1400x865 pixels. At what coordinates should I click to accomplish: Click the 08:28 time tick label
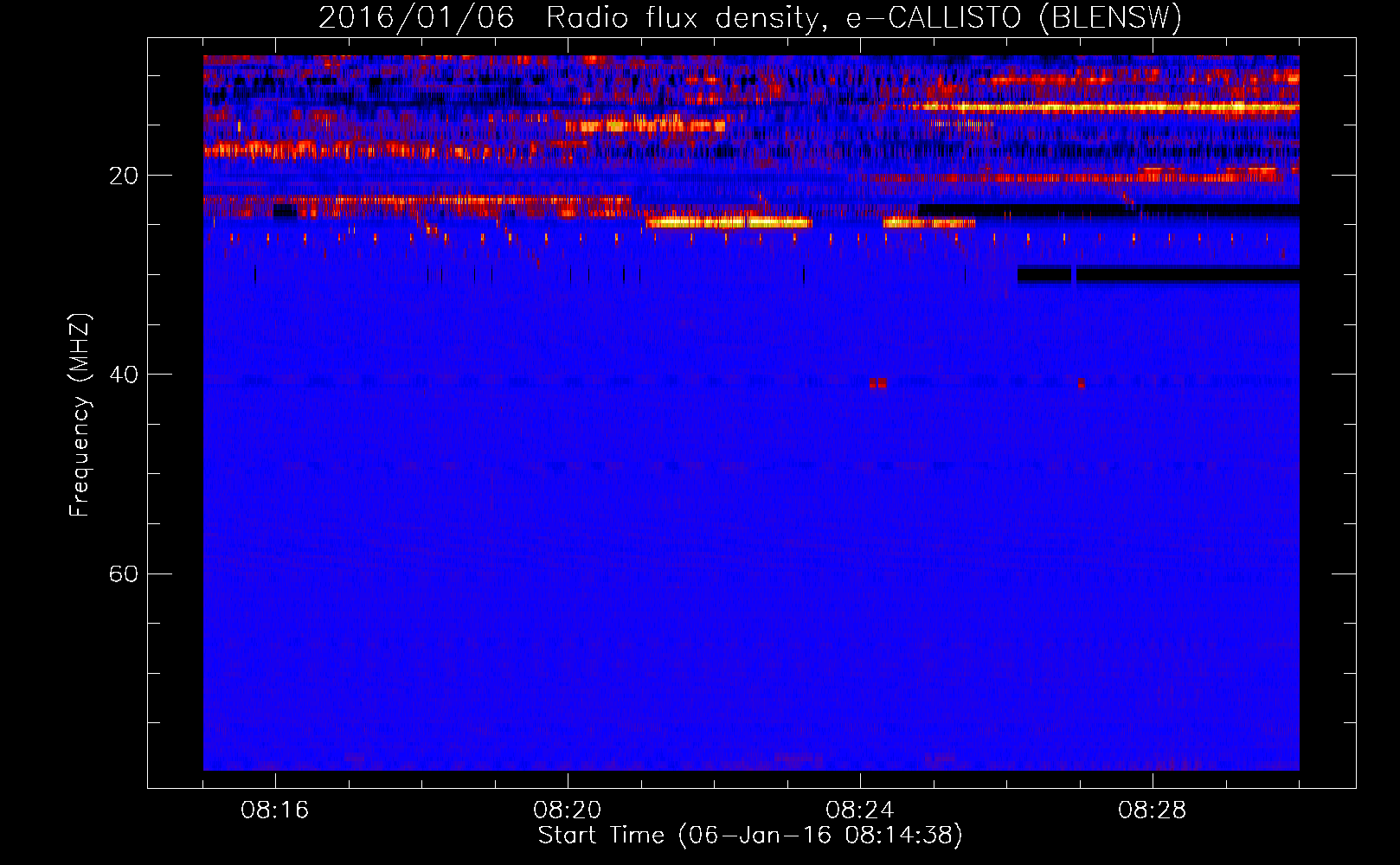pos(1153,811)
